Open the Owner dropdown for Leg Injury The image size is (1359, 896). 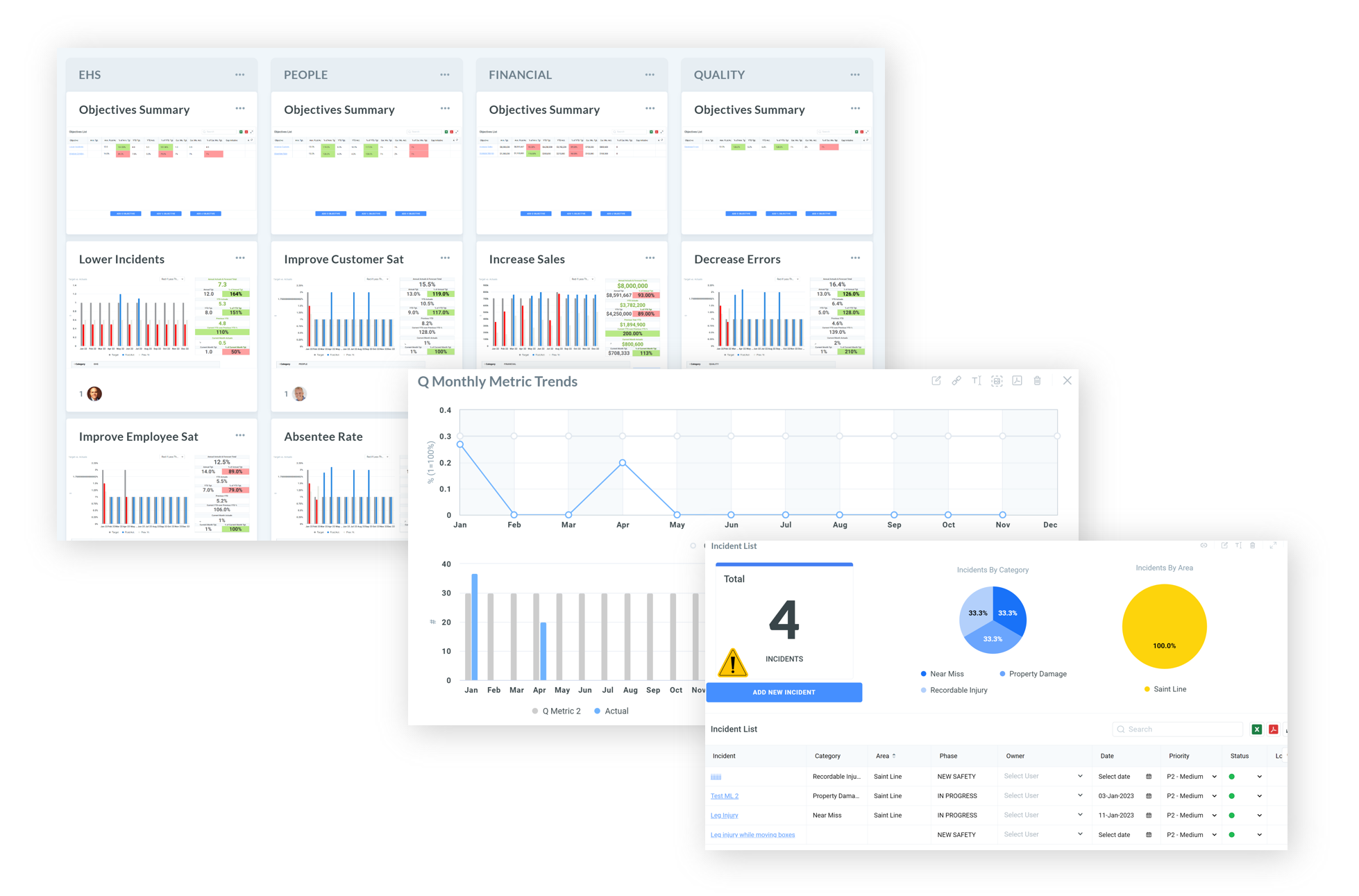point(1043,815)
